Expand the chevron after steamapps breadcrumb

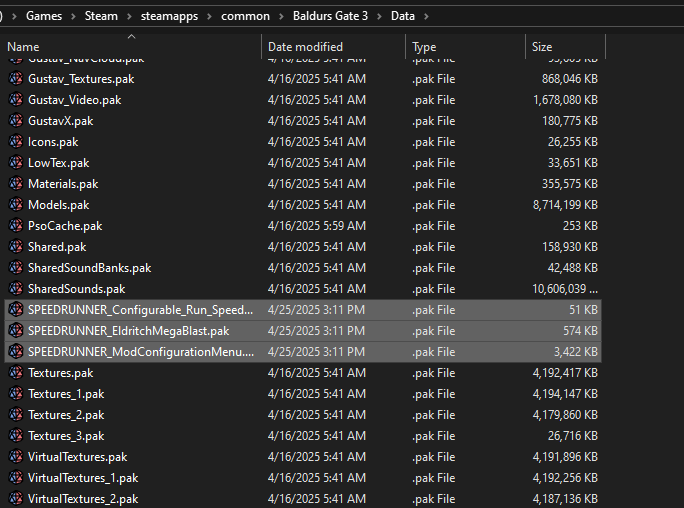[x=210, y=17]
